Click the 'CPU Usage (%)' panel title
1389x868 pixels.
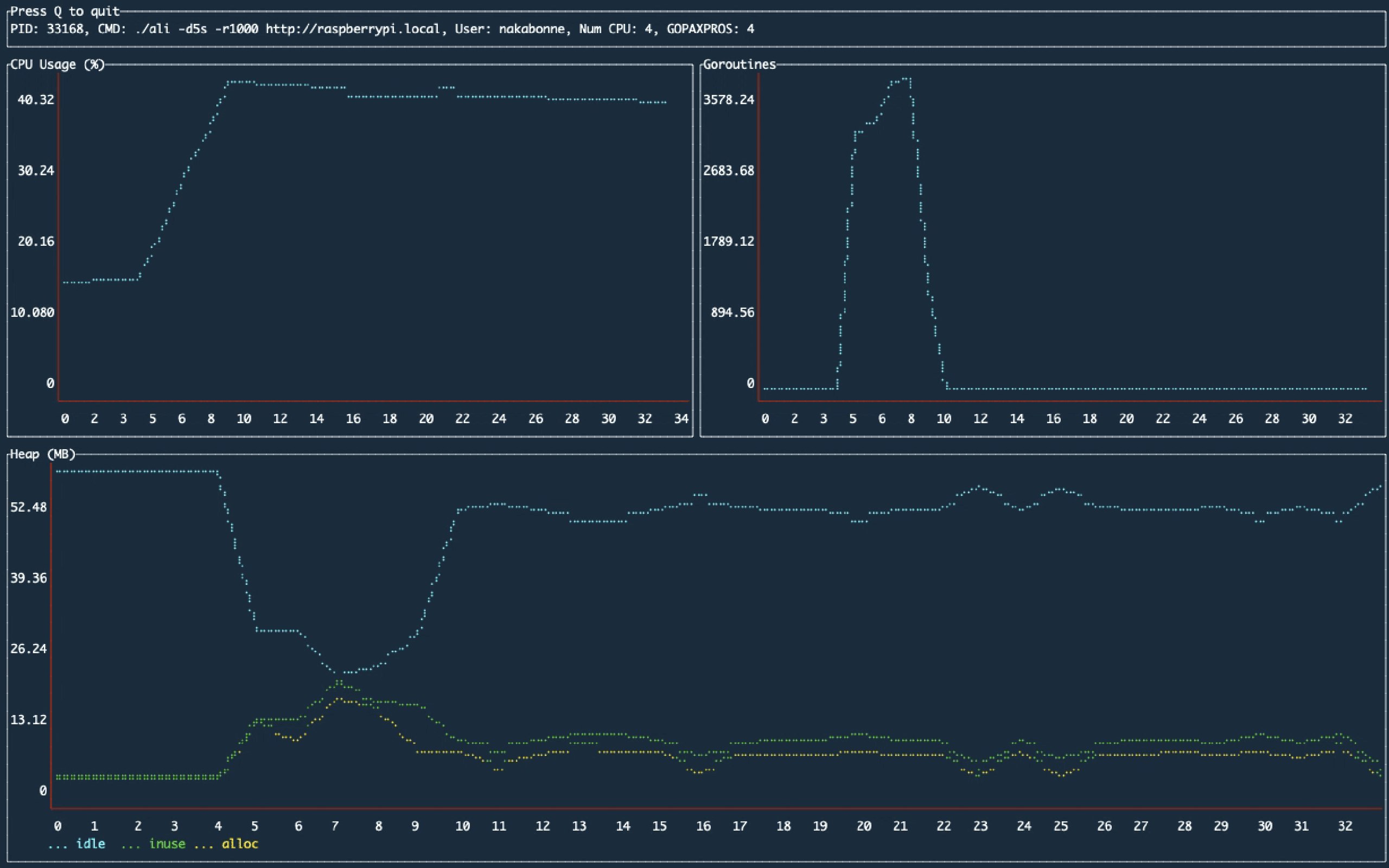pyautogui.click(x=58, y=65)
